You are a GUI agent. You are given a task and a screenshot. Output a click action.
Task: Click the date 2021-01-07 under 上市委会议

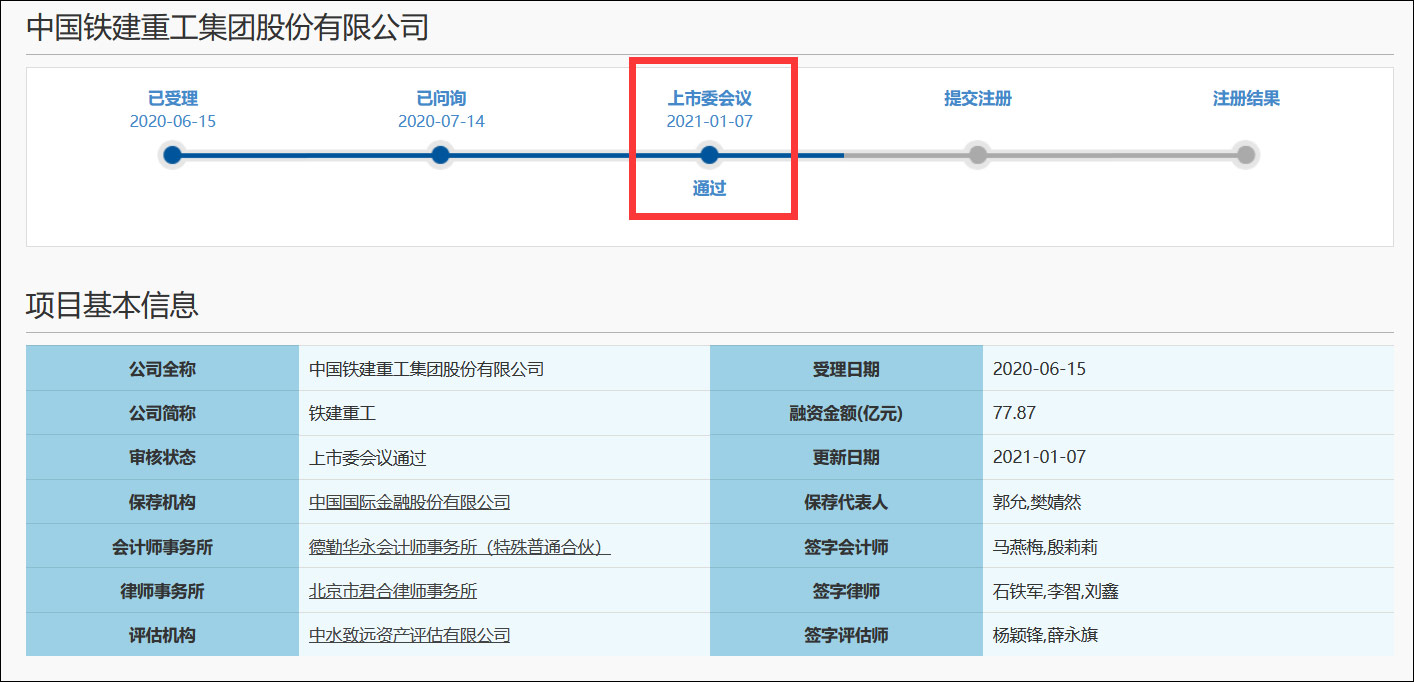[709, 120]
